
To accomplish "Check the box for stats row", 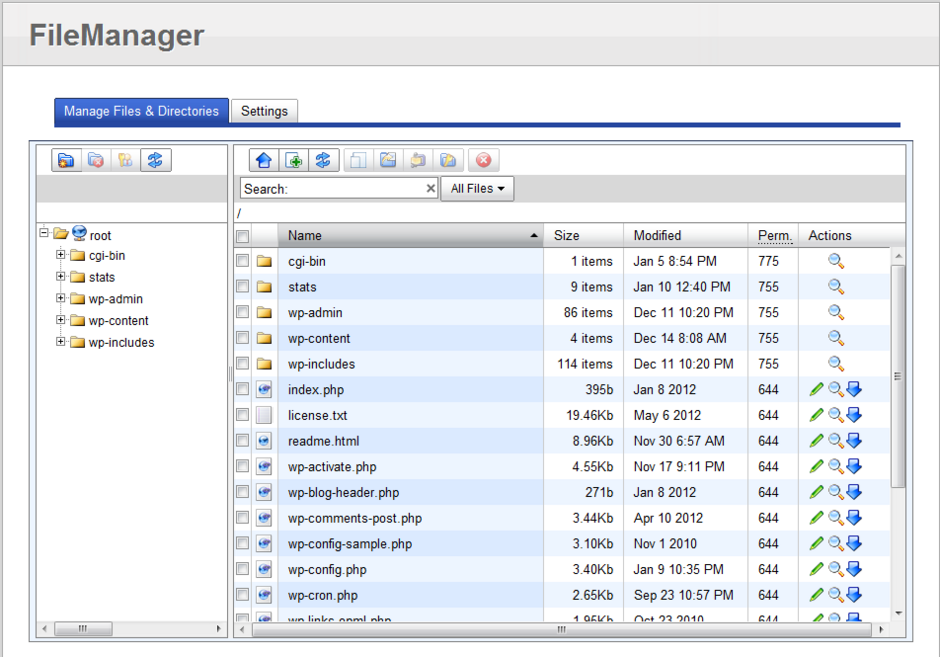I will coord(242,287).
